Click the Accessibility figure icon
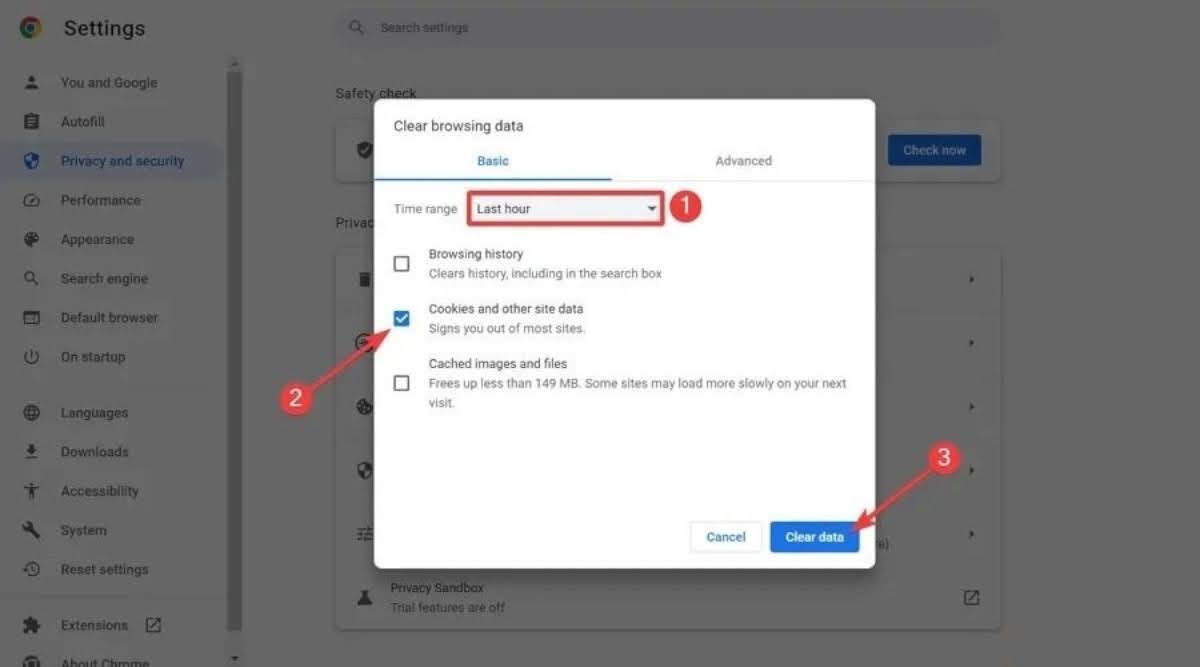1200x667 pixels. pyautogui.click(x=32, y=490)
